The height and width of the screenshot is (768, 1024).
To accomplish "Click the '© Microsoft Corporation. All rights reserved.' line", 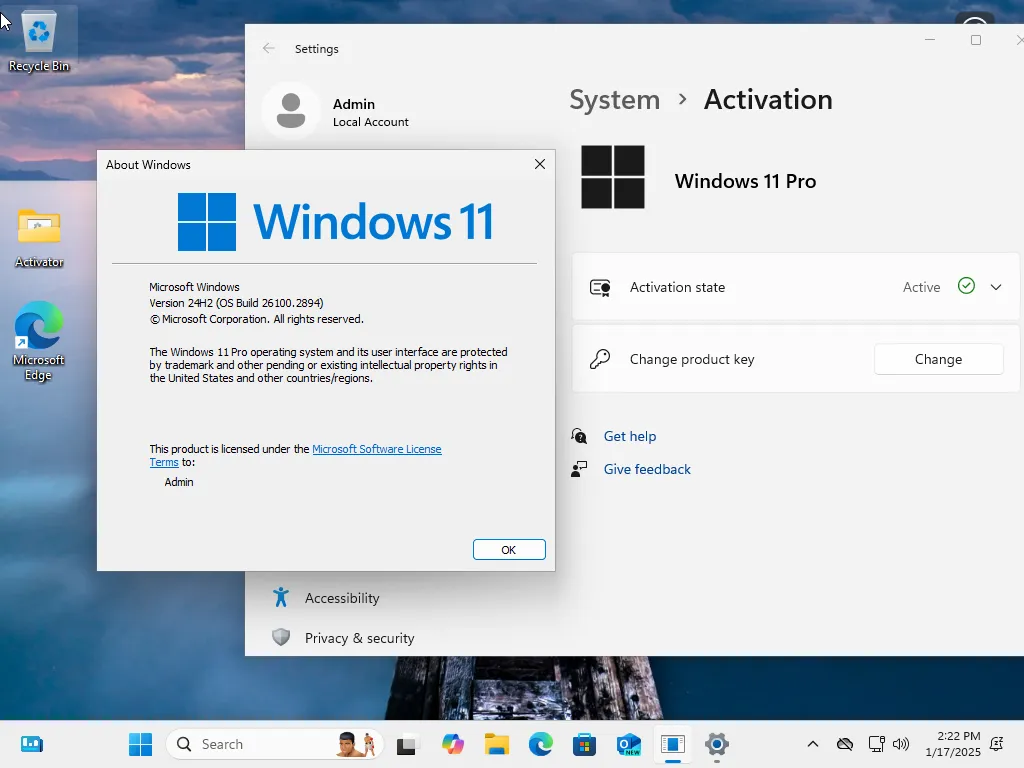I will [257, 319].
